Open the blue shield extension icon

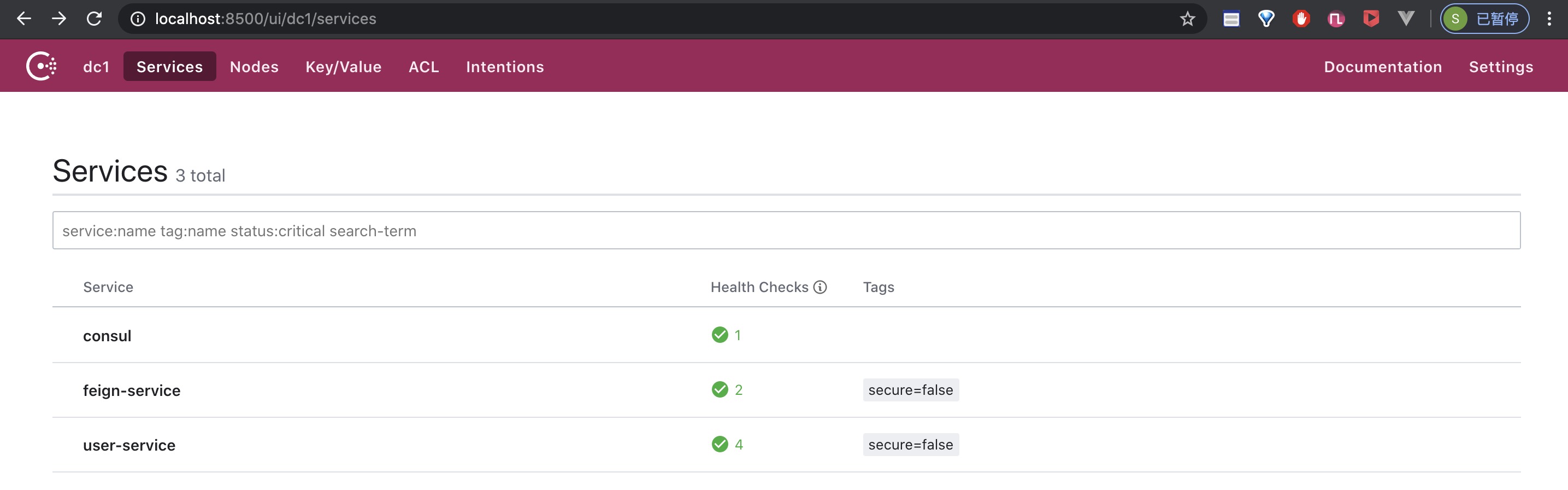point(1266,19)
